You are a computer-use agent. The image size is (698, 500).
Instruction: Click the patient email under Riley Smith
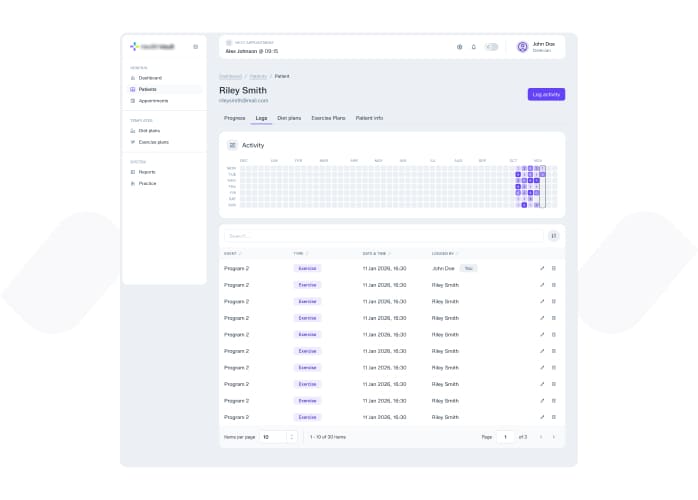click(243, 101)
